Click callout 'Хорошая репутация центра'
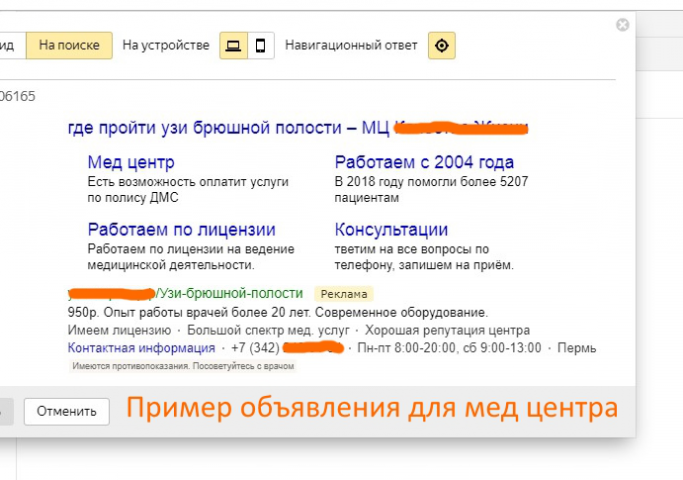This screenshot has height=480, width=683. click(x=447, y=330)
